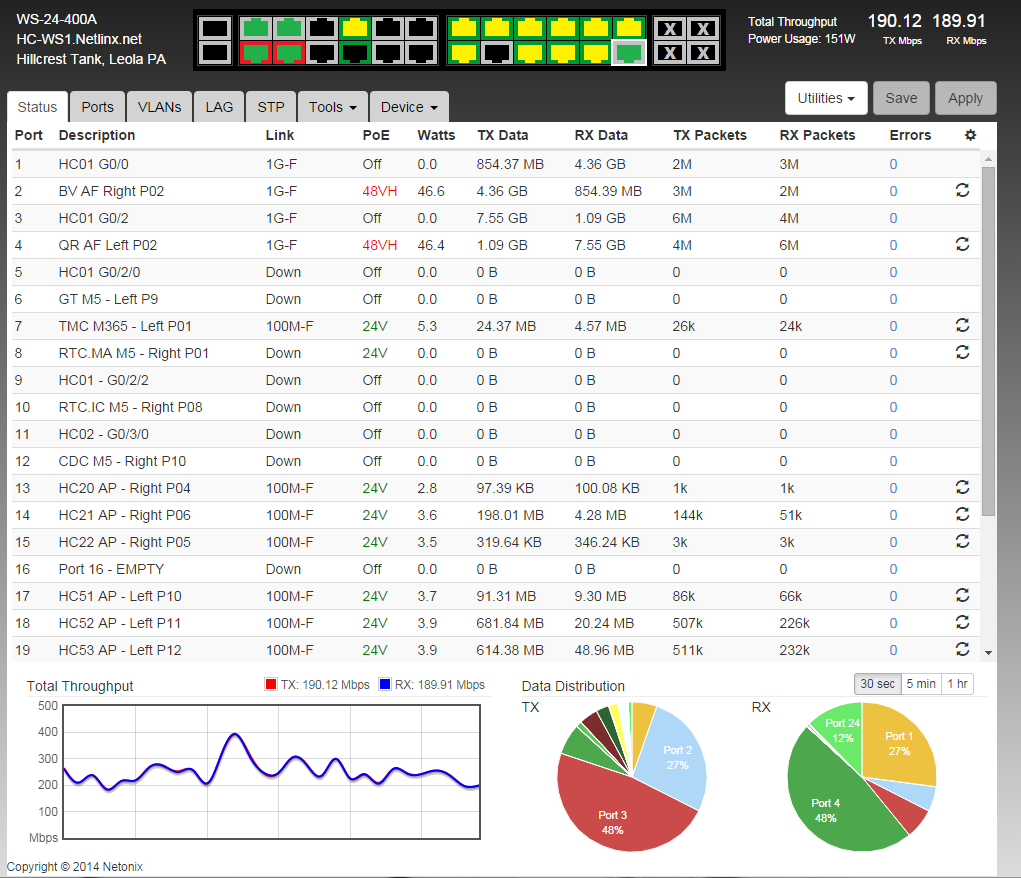Click the '681.84 MB' TX data value
This screenshot has height=878, width=1021.
pyautogui.click(x=510, y=623)
